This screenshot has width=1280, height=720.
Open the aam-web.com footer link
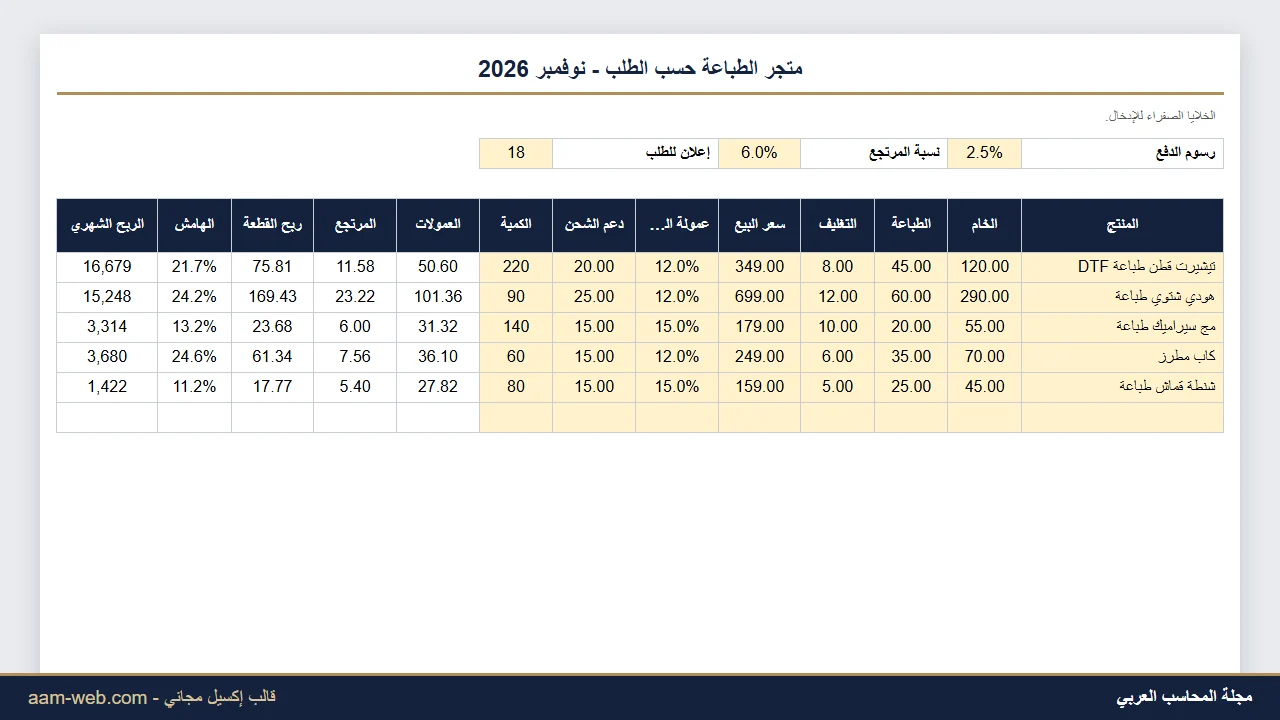(88, 698)
